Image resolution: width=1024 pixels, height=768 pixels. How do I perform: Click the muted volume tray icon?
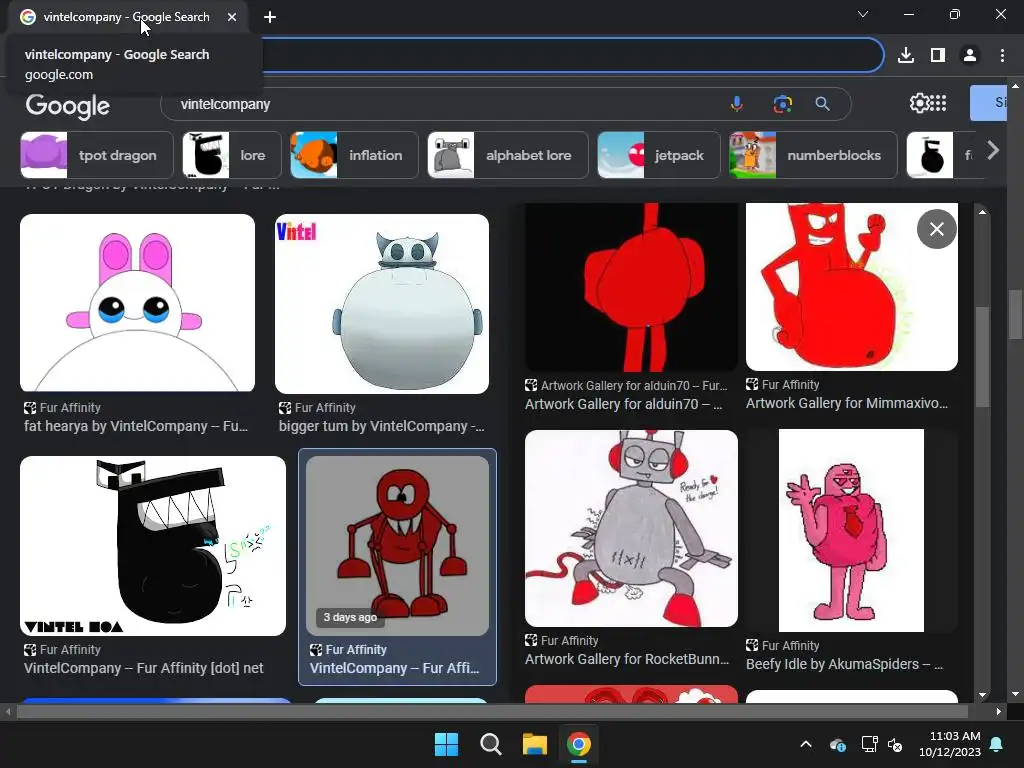point(895,744)
